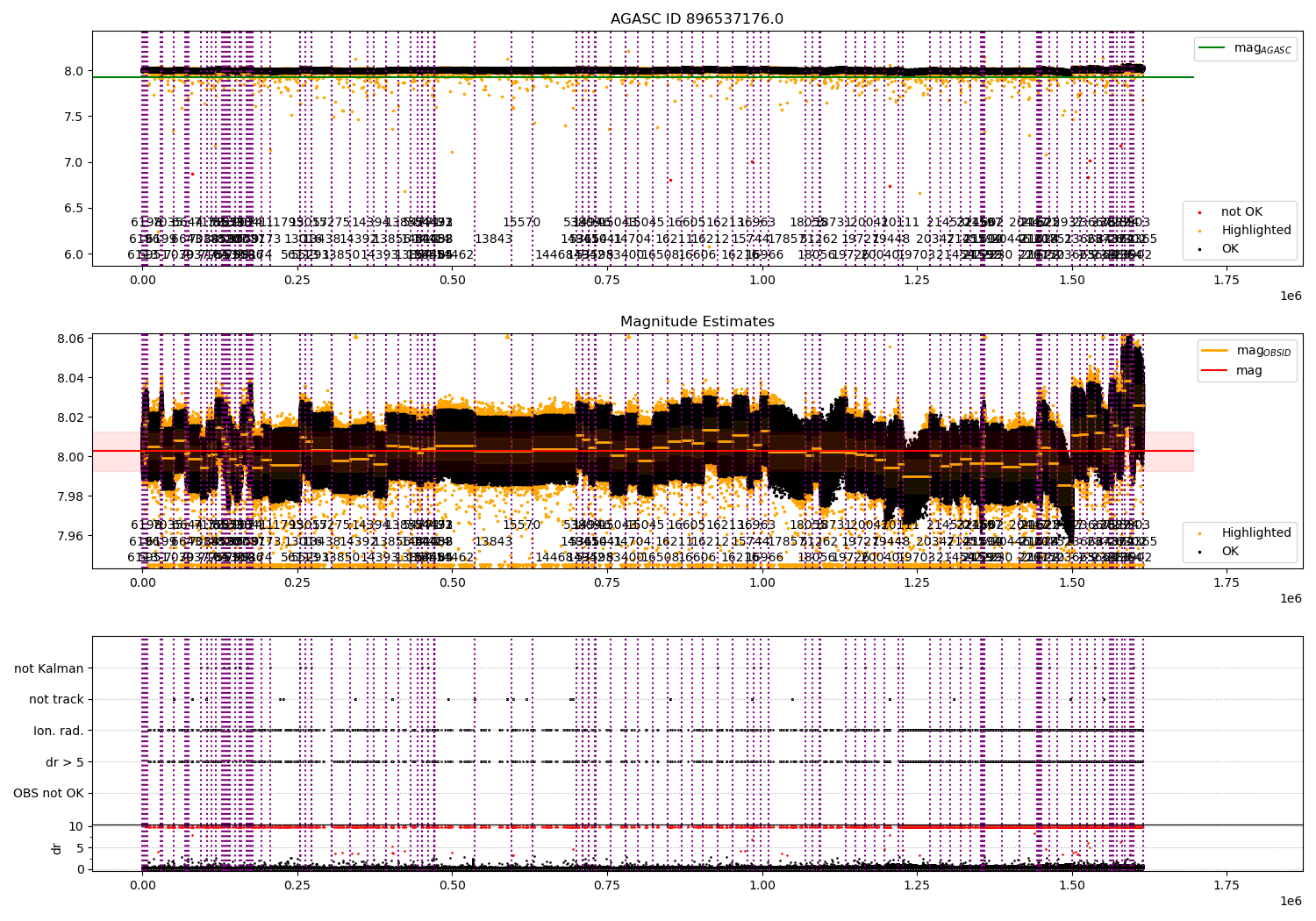1316x921 pixels.
Task: Click "OK" in the middle plot legend
Action: pos(1230,552)
